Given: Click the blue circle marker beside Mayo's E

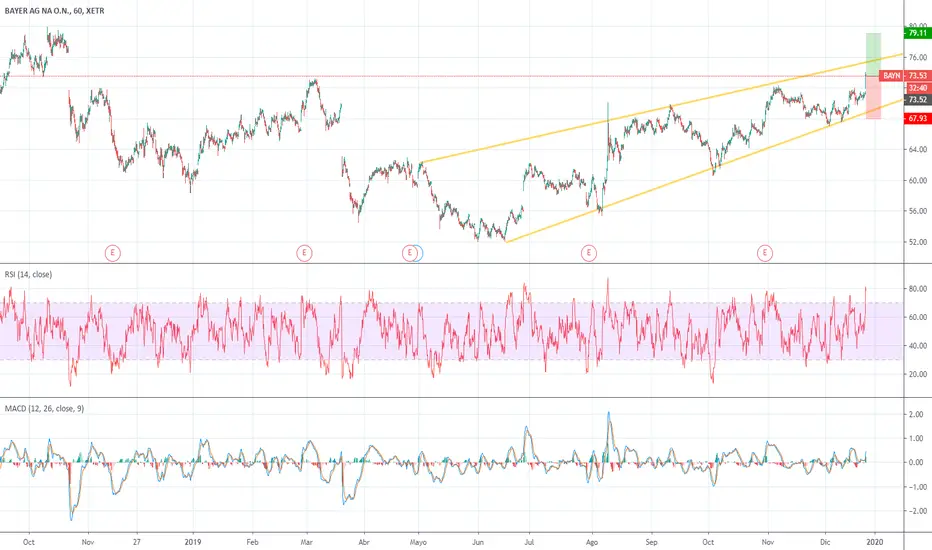Looking at the screenshot, I should [418, 253].
